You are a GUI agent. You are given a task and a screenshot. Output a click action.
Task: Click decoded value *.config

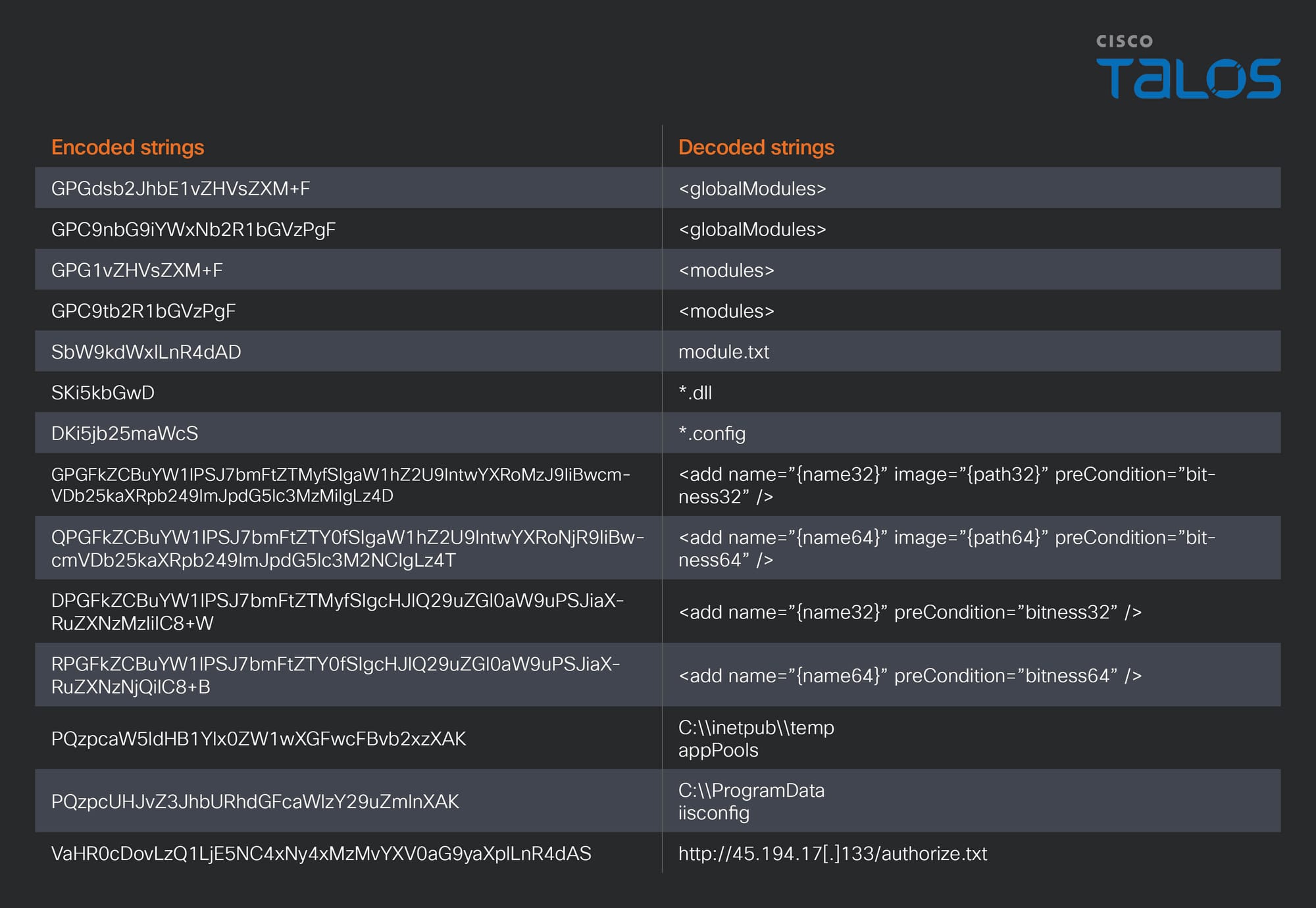[x=712, y=434]
